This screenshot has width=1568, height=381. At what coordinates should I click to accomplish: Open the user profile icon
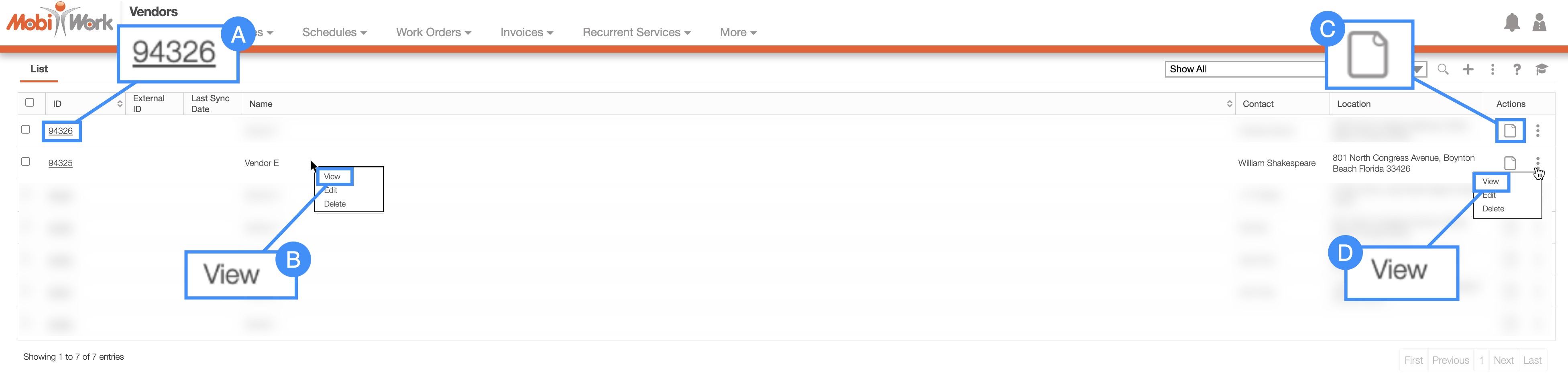(1539, 23)
